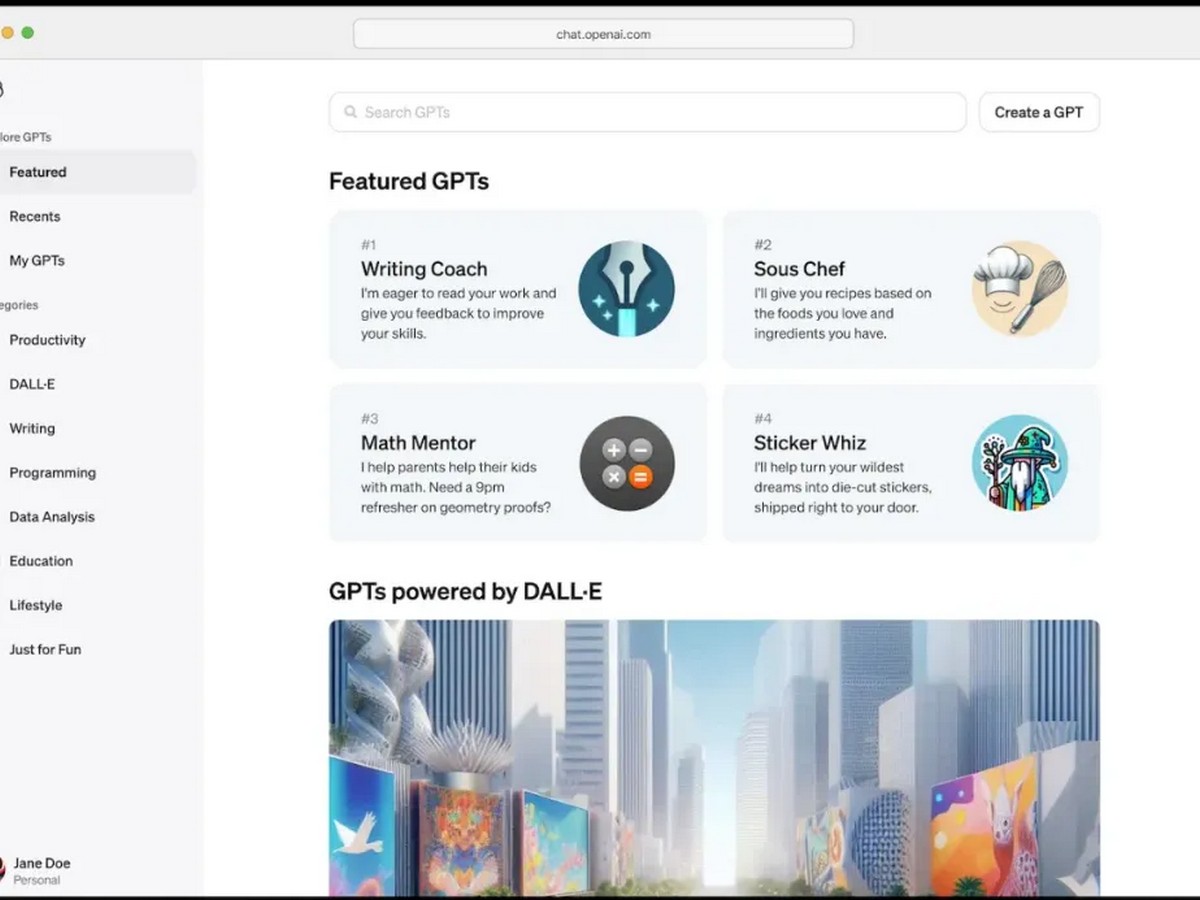Open the Sous Chef title
This screenshot has height=900, width=1200.
pyautogui.click(x=799, y=269)
